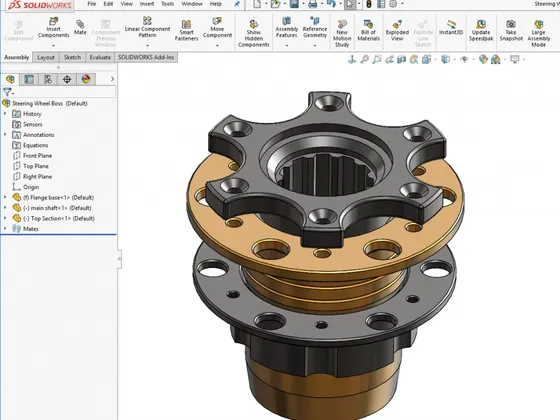This screenshot has width=560, height=420.
Task: Click Insert Components icon
Action: pos(53,21)
